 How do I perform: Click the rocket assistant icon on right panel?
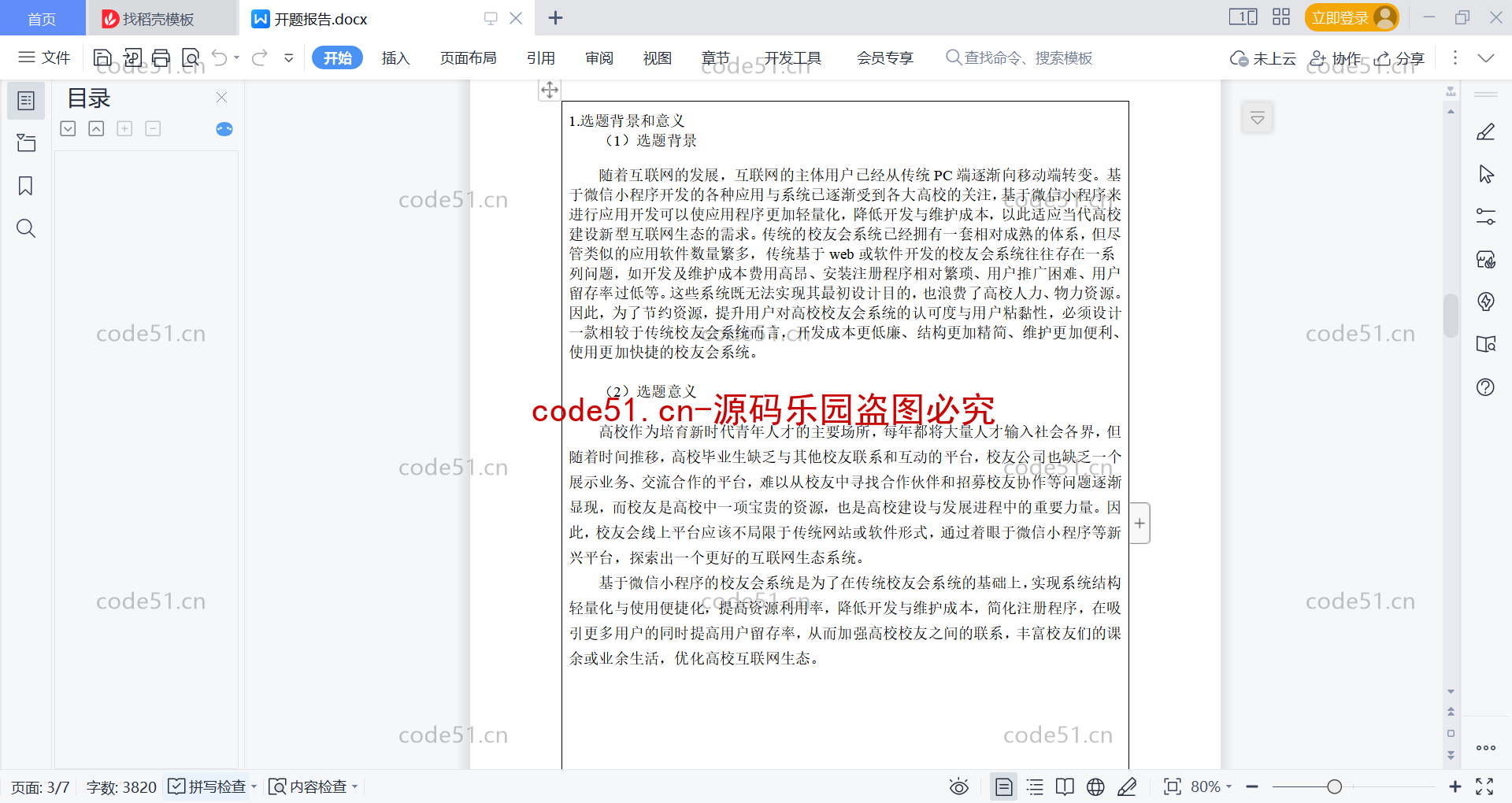(1486, 302)
